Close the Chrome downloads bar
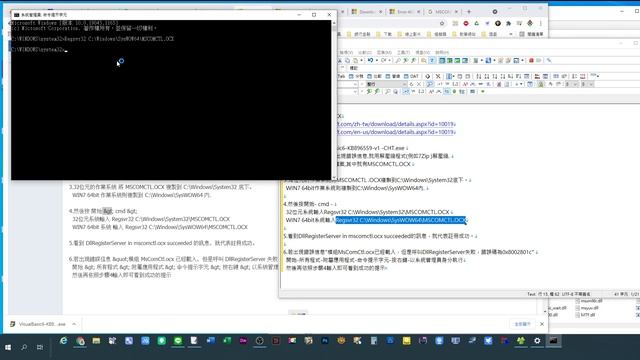Image resolution: width=640 pixels, height=360 pixels. (x=542, y=324)
